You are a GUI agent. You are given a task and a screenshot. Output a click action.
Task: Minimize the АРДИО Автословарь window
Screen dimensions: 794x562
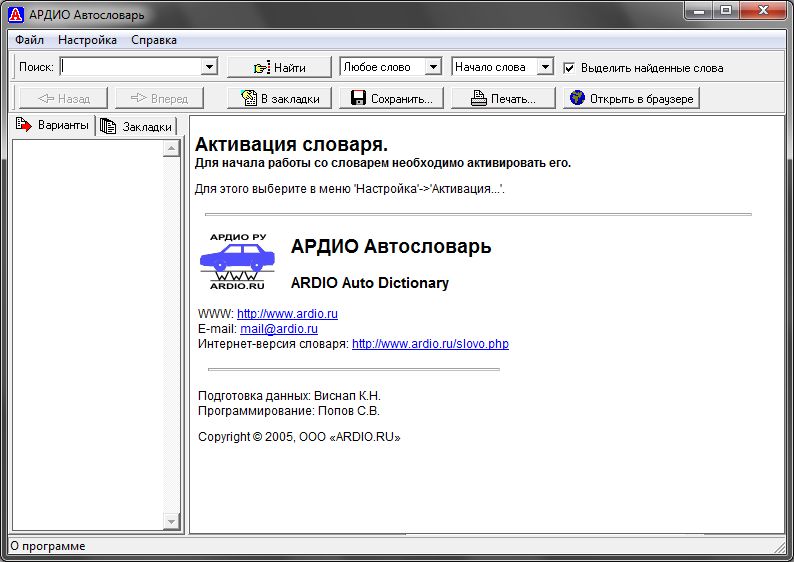pos(699,10)
